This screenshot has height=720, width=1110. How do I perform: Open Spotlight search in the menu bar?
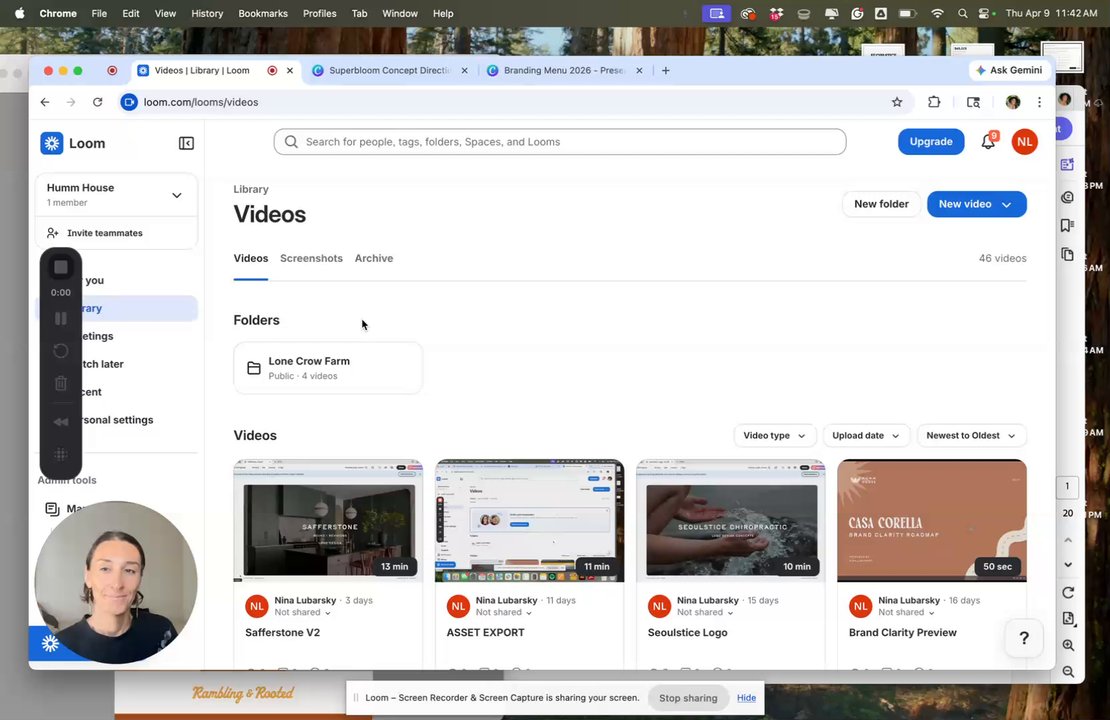pos(963,13)
